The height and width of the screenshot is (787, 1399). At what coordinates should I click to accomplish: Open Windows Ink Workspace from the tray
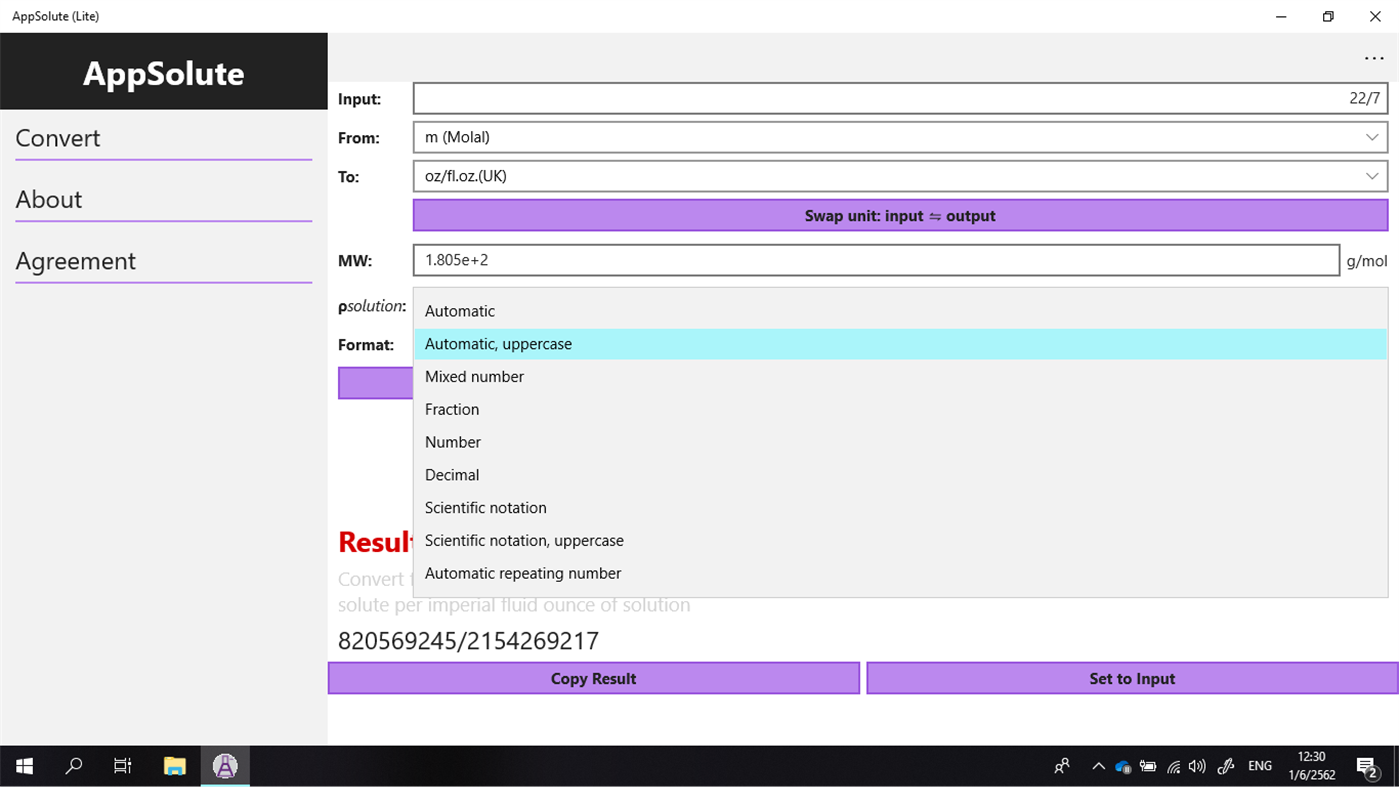pos(1225,766)
